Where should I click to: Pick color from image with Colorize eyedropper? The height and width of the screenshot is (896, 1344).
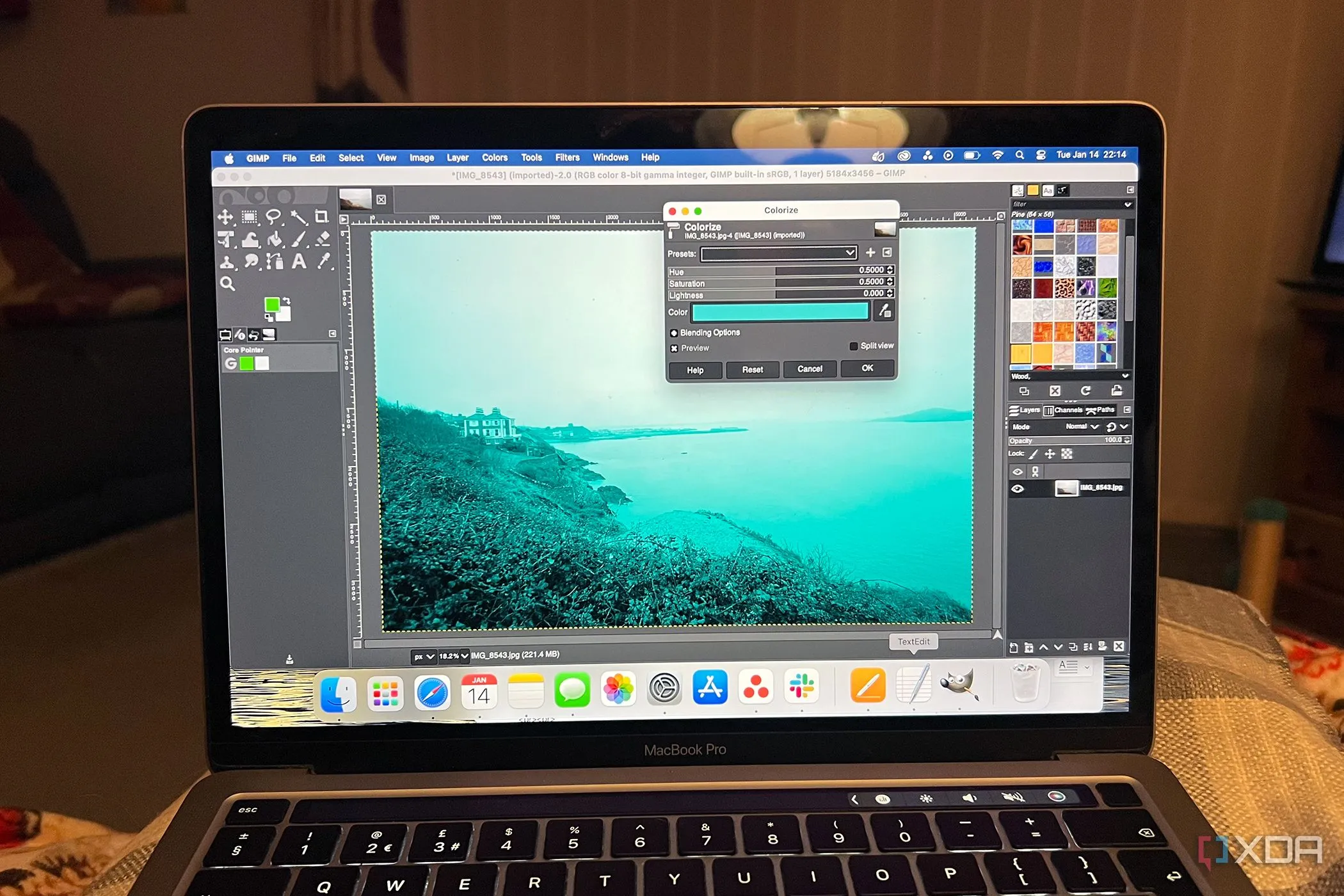pos(884,312)
